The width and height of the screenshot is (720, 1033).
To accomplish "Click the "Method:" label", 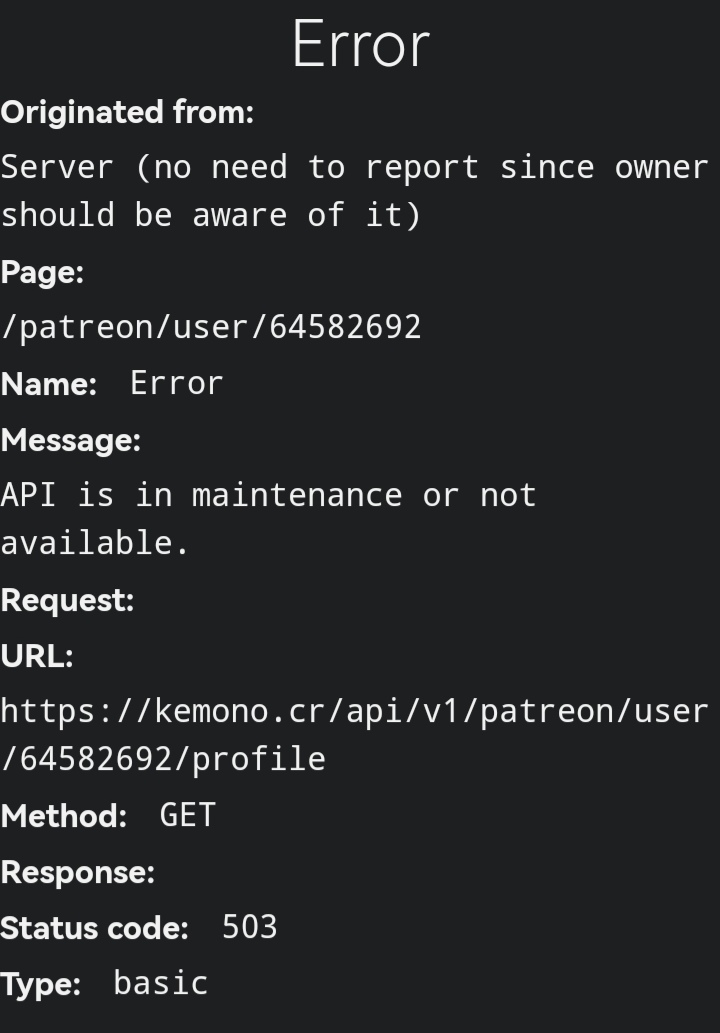I will (64, 816).
